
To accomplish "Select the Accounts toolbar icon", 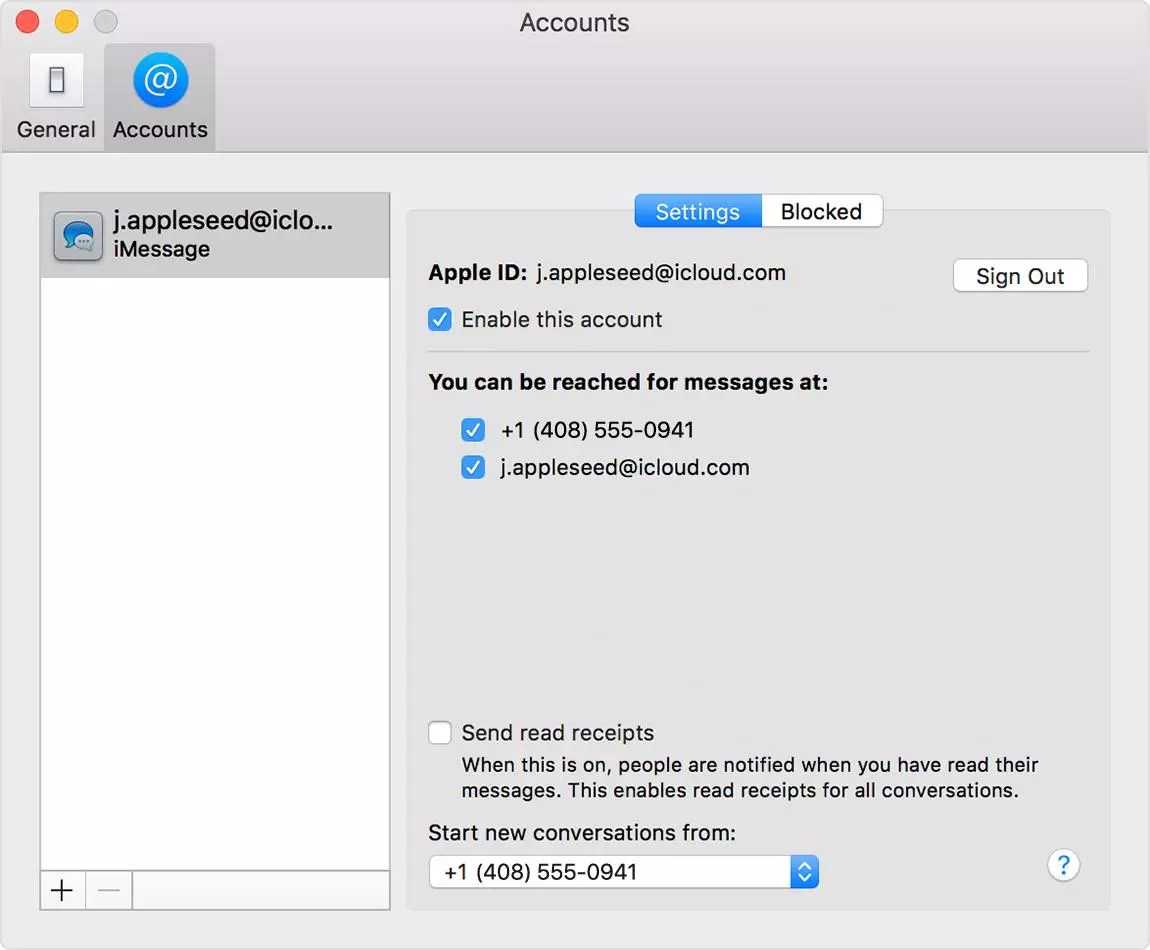I will [160, 98].
